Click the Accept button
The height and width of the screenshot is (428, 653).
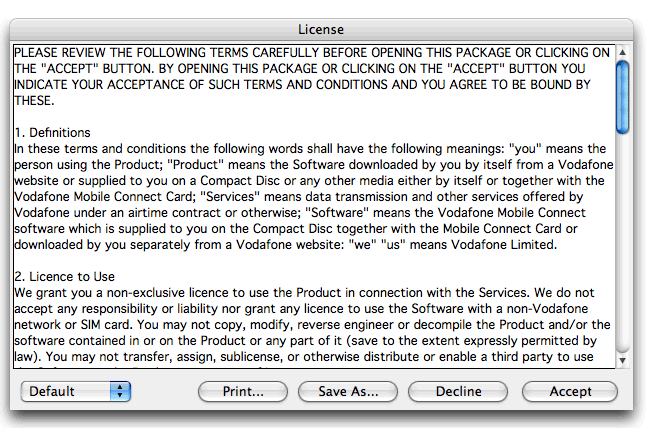(570, 391)
